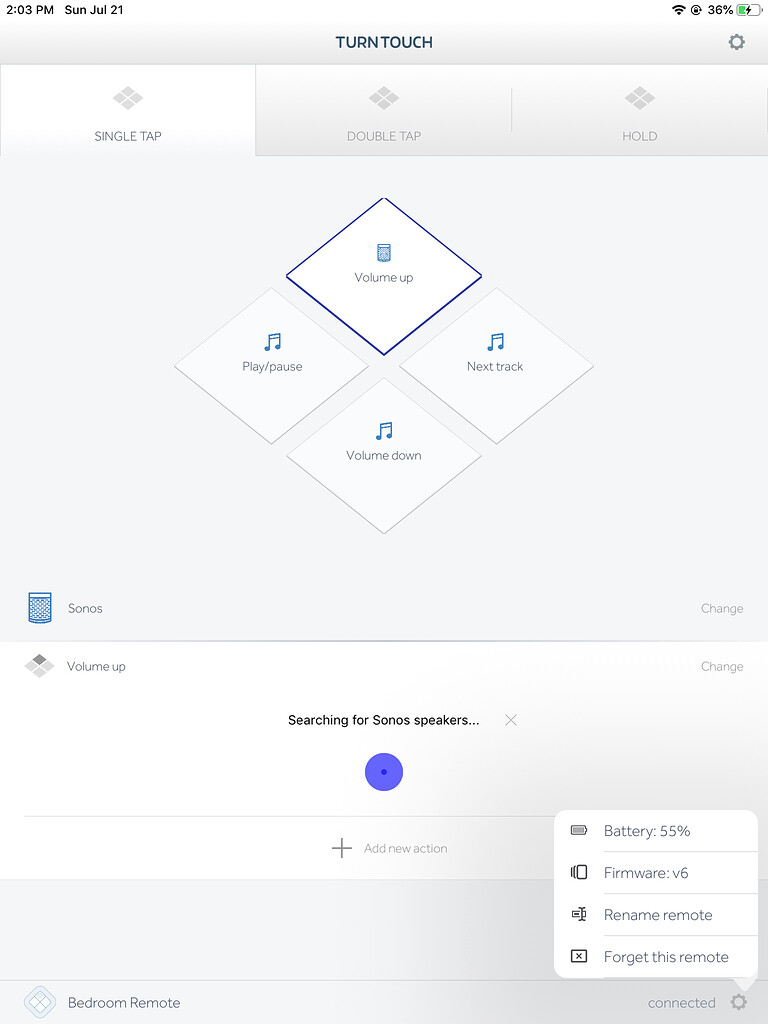
Task: Click the Bedroom Remote name
Action: (x=124, y=1002)
